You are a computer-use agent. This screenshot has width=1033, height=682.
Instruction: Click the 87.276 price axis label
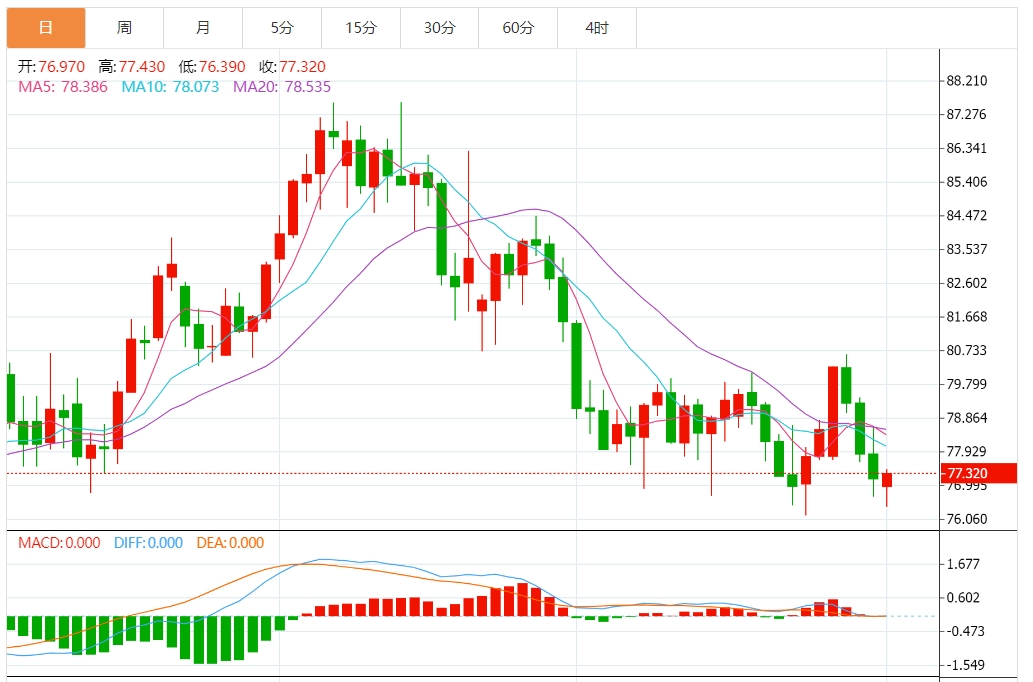click(x=966, y=115)
